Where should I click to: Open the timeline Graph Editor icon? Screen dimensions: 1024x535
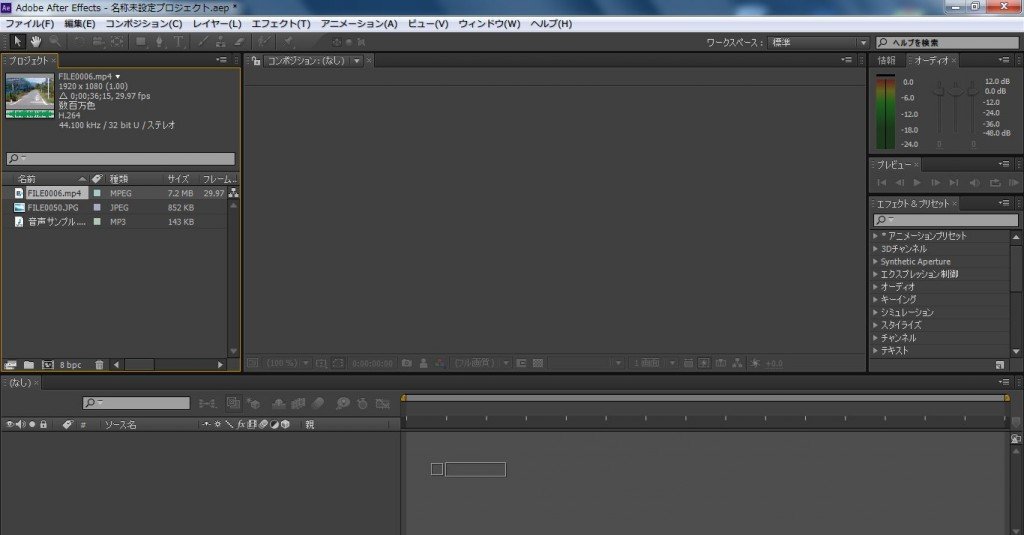pyautogui.click(x=383, y=404)
